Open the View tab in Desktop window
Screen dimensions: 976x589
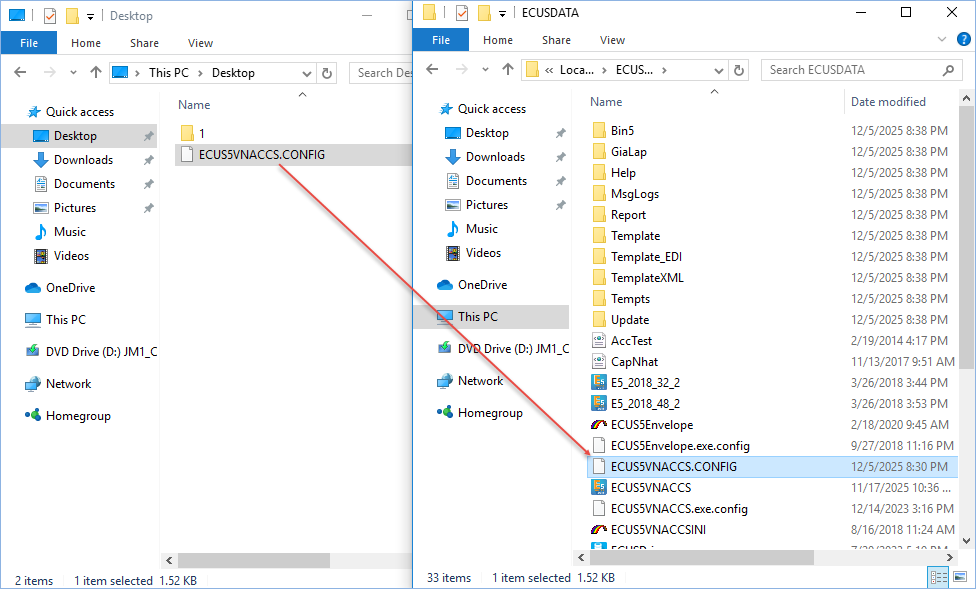click(200, 43)
